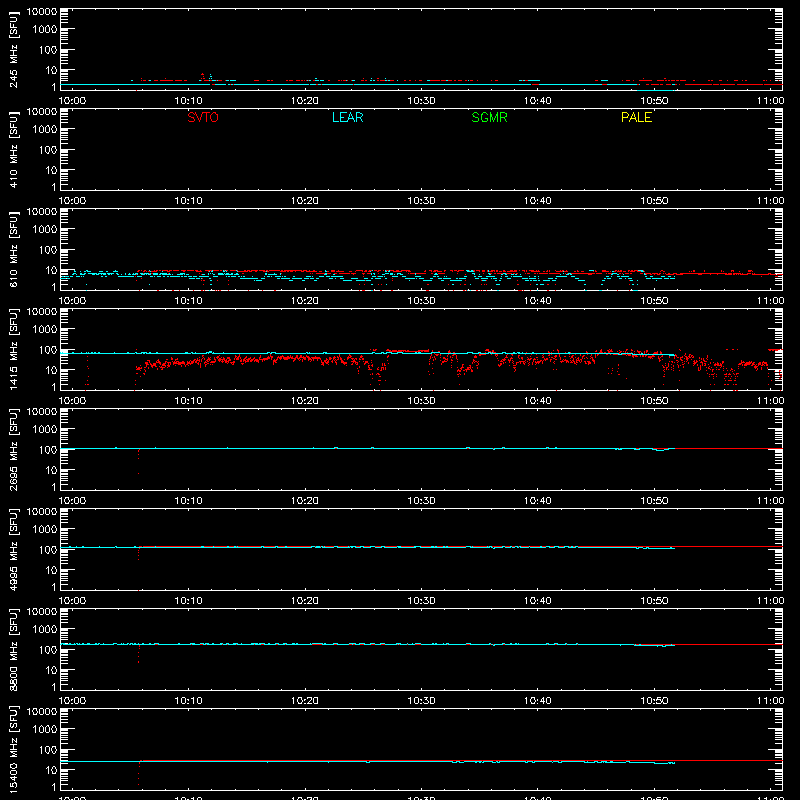
Task: Select the 2695 MHz [SFU] axis title
Action: coord(13,449)
